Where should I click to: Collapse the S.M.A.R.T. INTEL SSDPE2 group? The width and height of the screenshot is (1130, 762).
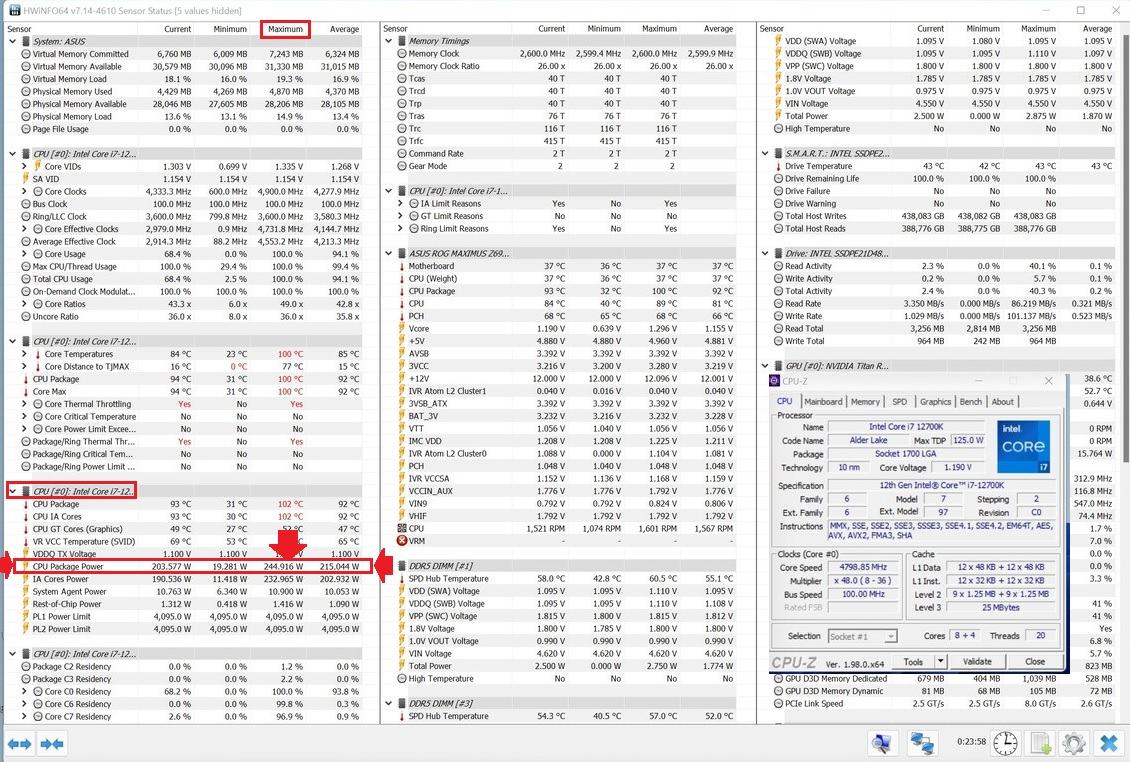(x=765, y=154)
